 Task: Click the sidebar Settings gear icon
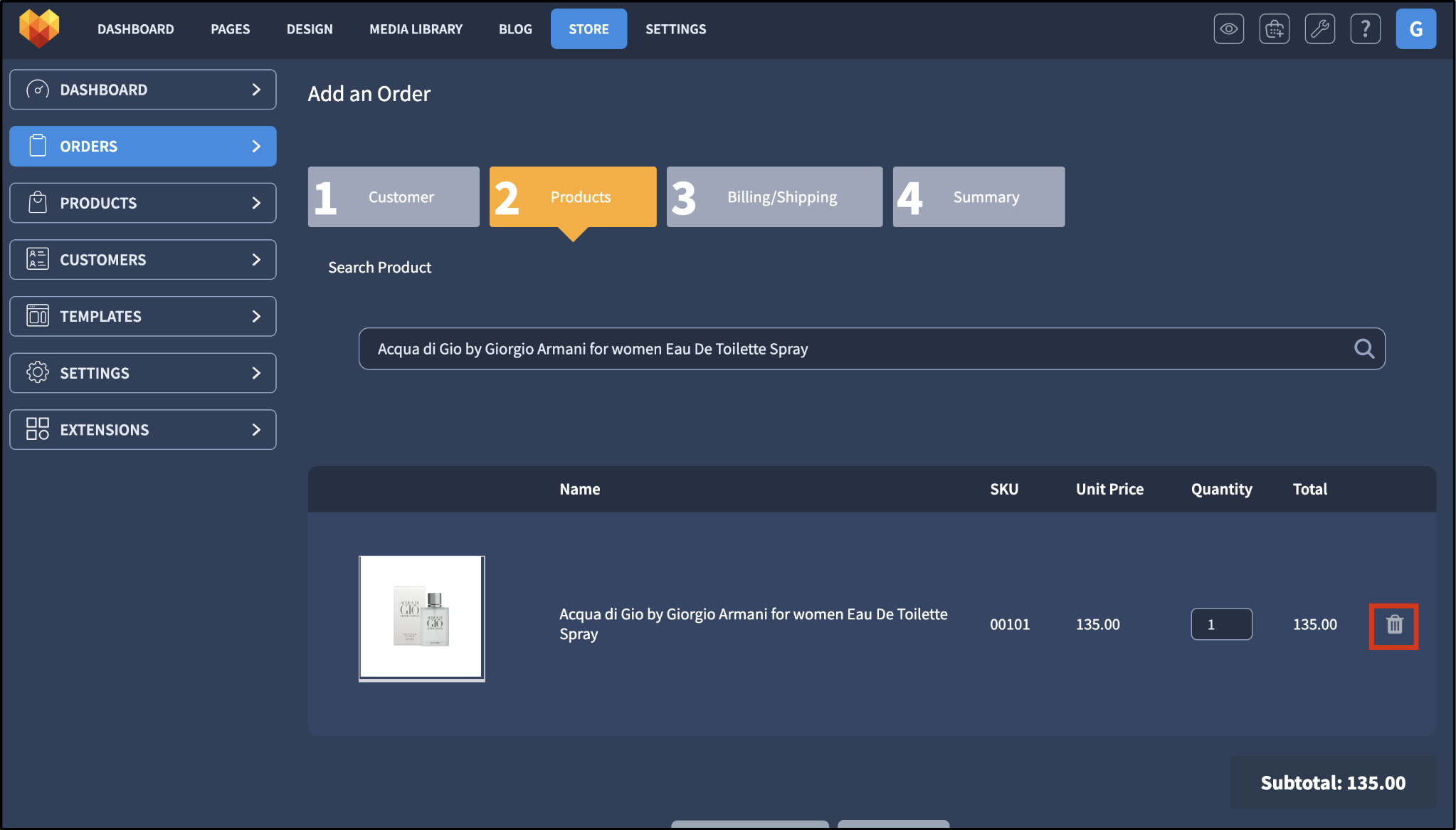click(x=38, y=372)
